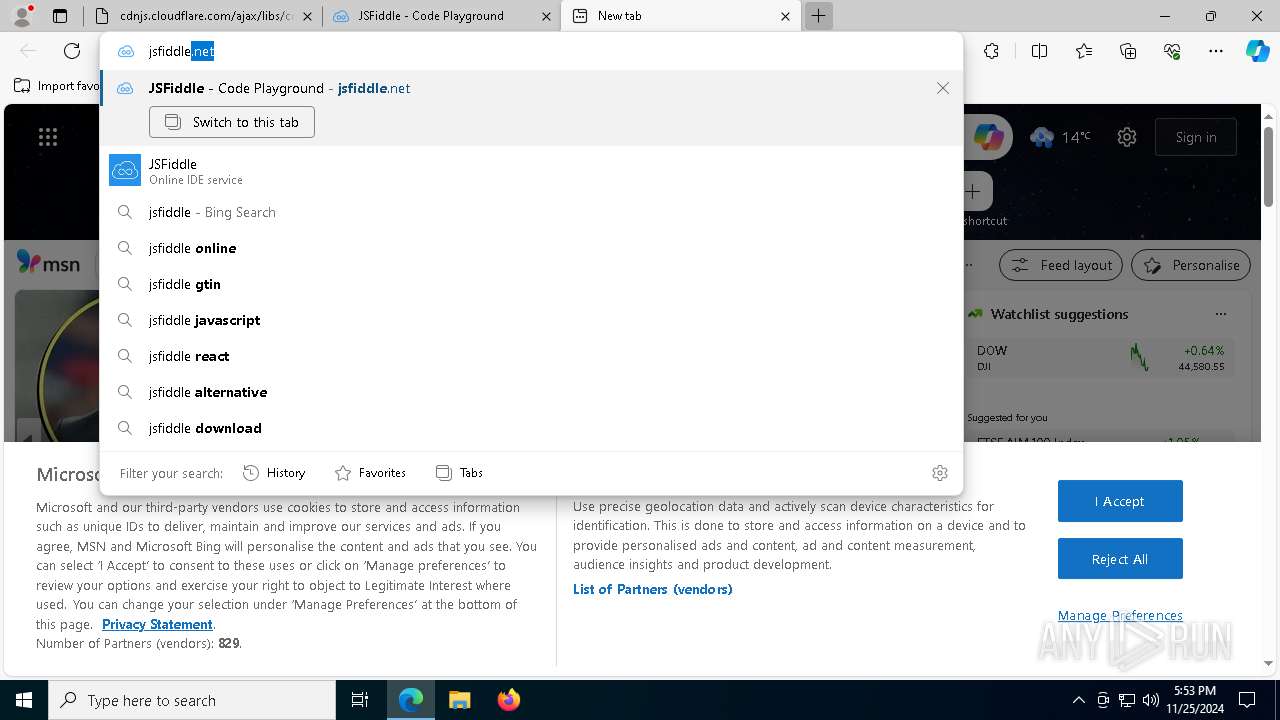Image resolution: width=1280 pixels, height=720 pixels.
Task: Select JSFiddle - Code Playground suggestion
Action: point(531,88)
